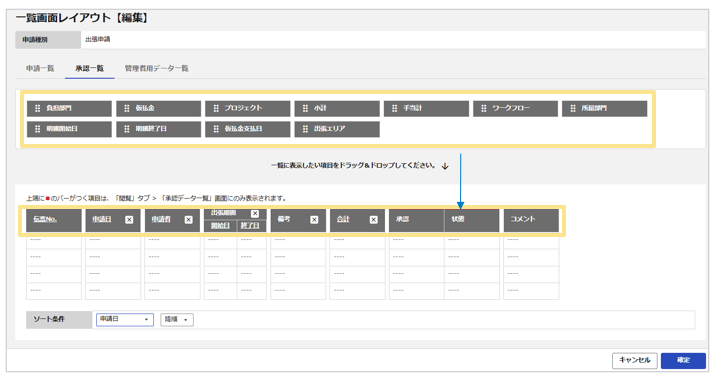717x381 pixels.
Task: Click the drag handle on 所属部門 item
Action: point(573,108)
